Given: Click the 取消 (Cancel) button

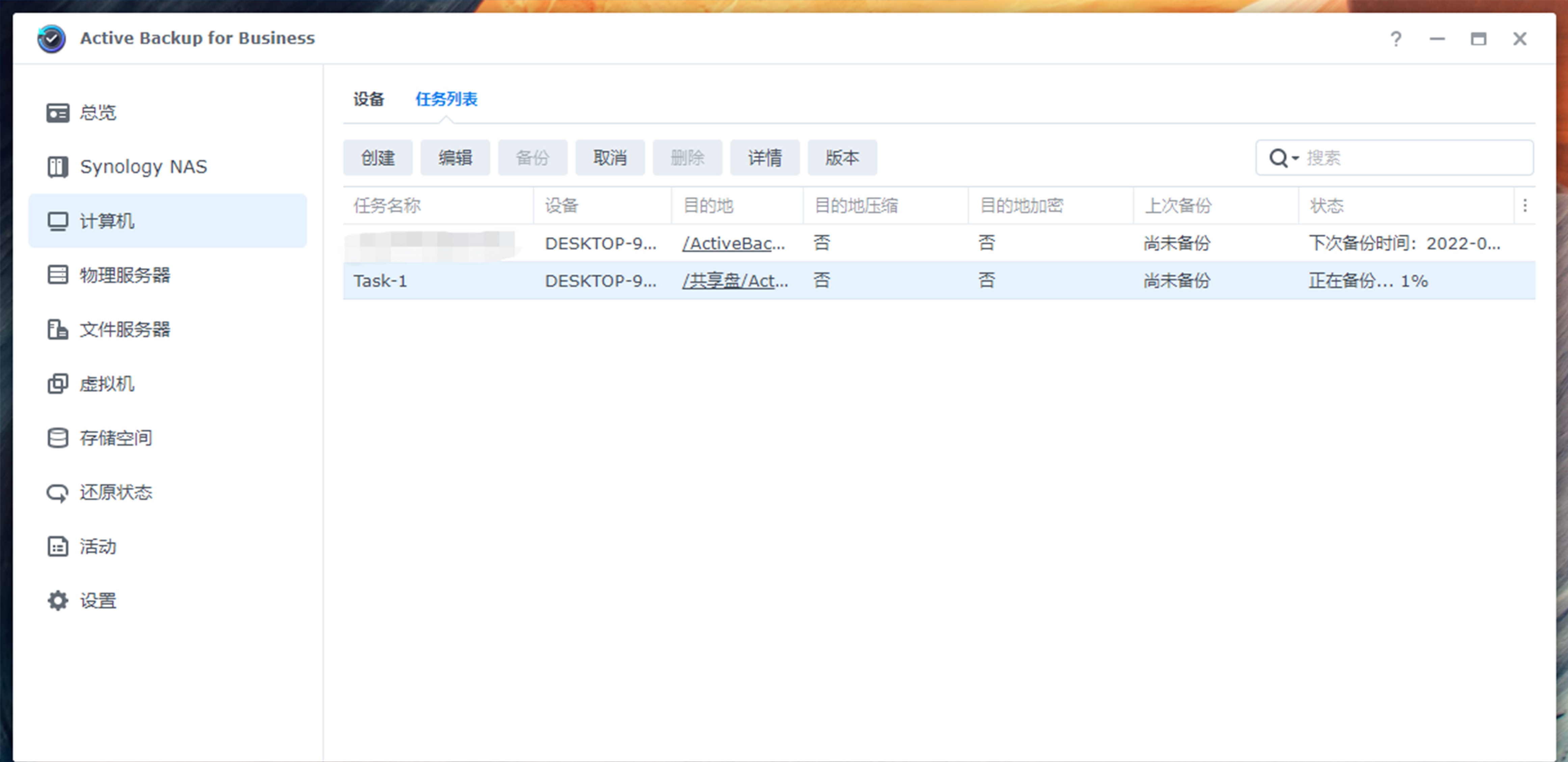Looking at the screenshot, I should [609, 158].
